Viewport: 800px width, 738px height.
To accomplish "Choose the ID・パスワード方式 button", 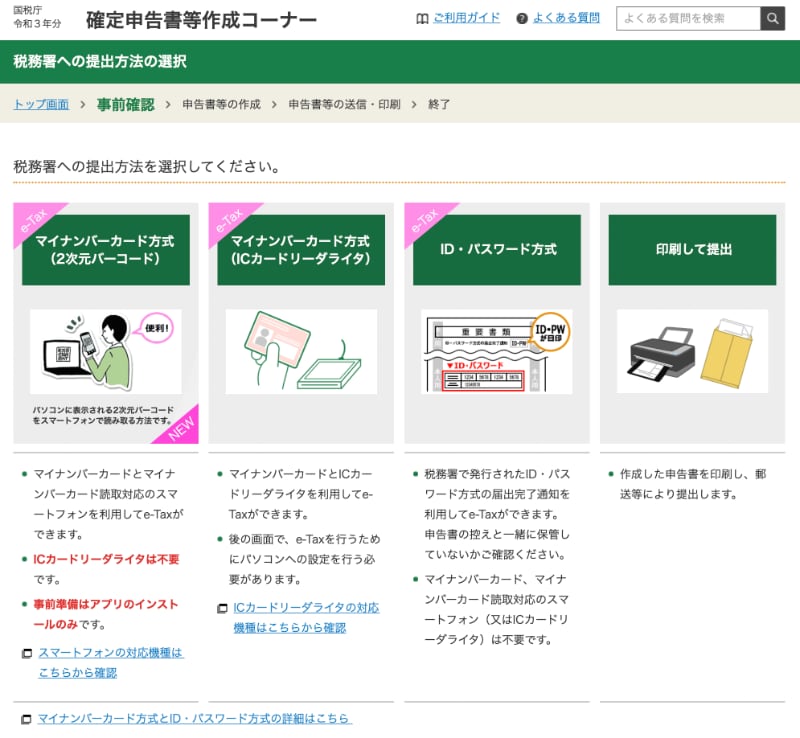I will [497, 250].
